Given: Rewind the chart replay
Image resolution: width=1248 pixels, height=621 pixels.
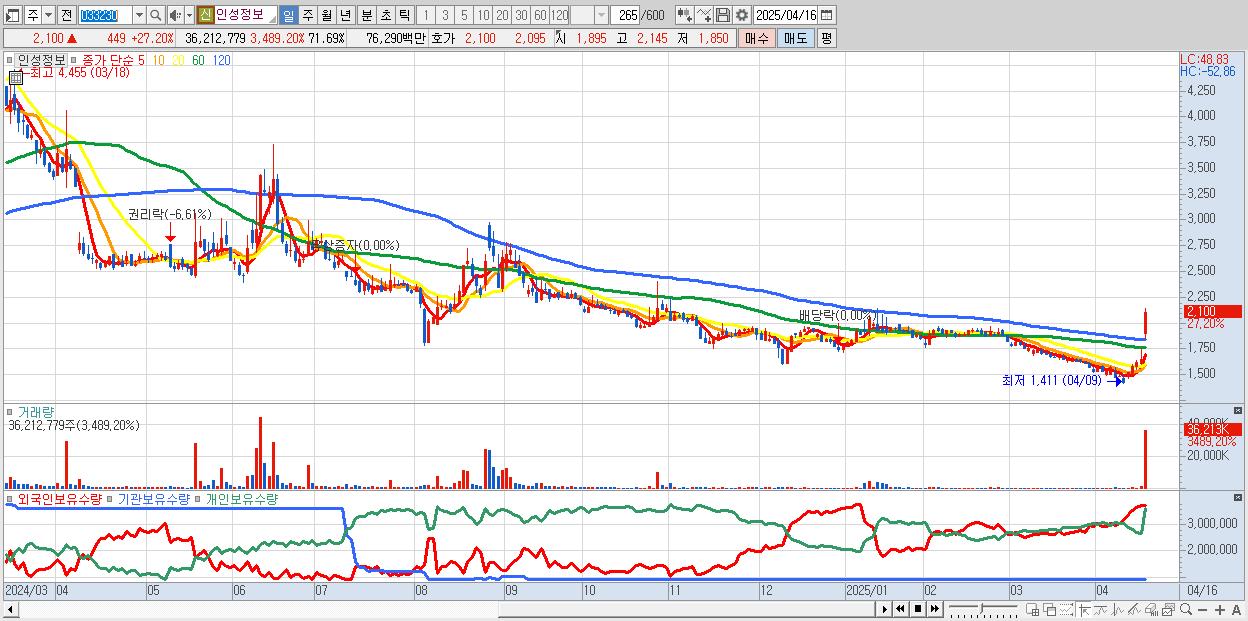Looking at the screenshot, I should [x=901, y=609].
